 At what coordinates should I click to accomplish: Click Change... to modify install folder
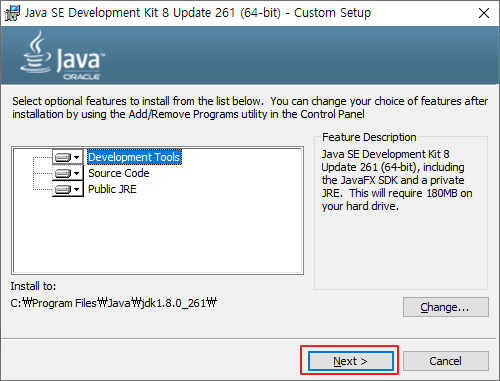pos(446,307)
